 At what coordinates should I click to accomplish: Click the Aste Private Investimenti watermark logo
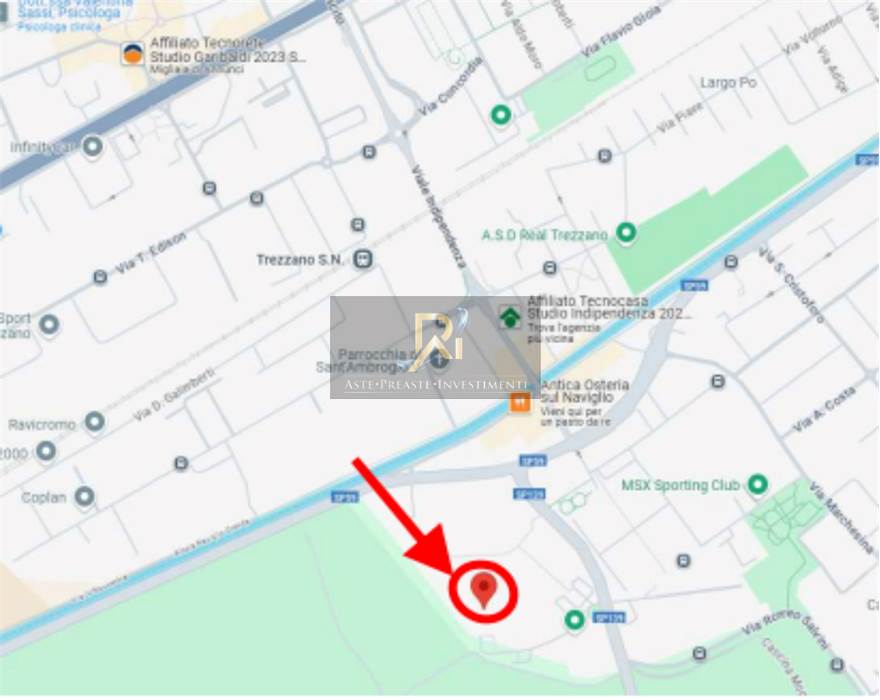[x=436, y=347]
